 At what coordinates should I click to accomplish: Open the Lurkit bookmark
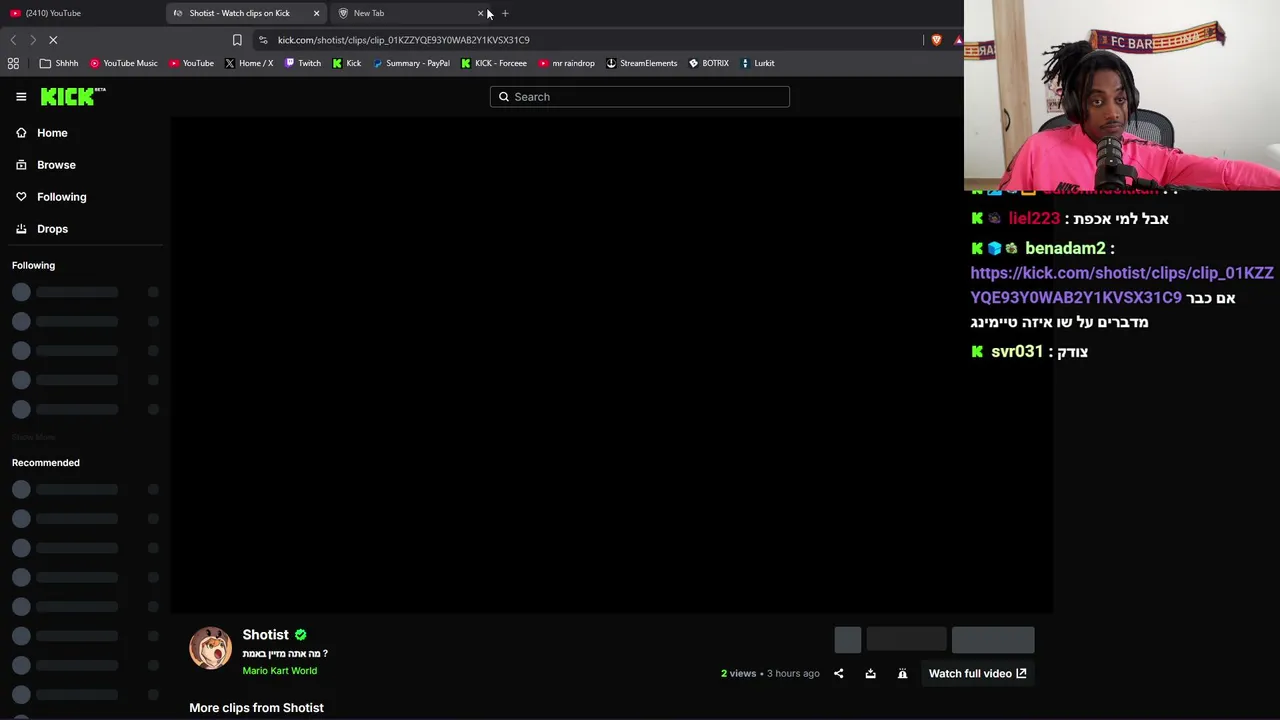[x=758, y=63]
